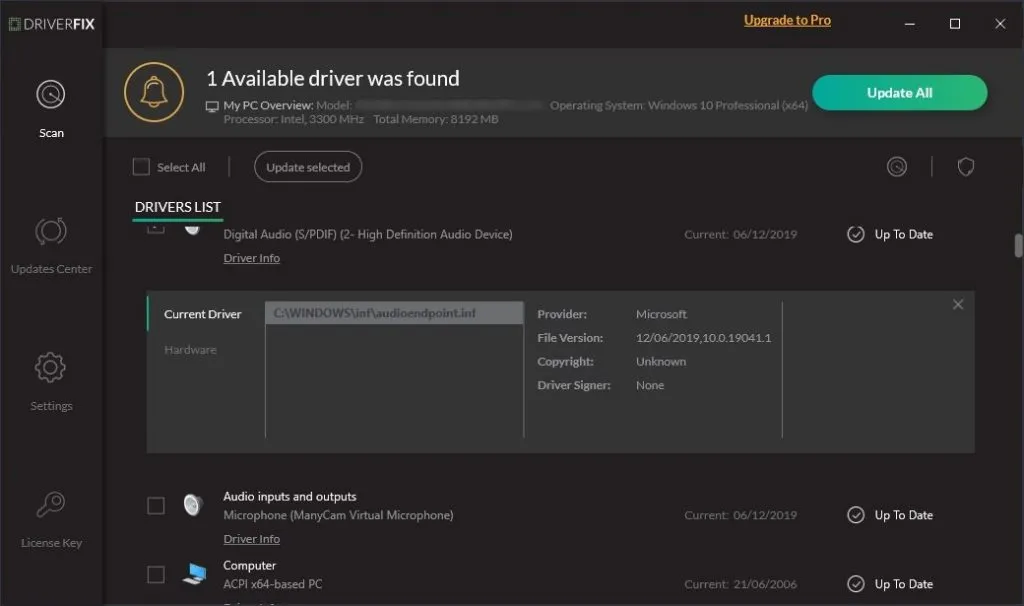Click the License Key icon
Screen dimensions: 1024x606
point(50,505)
